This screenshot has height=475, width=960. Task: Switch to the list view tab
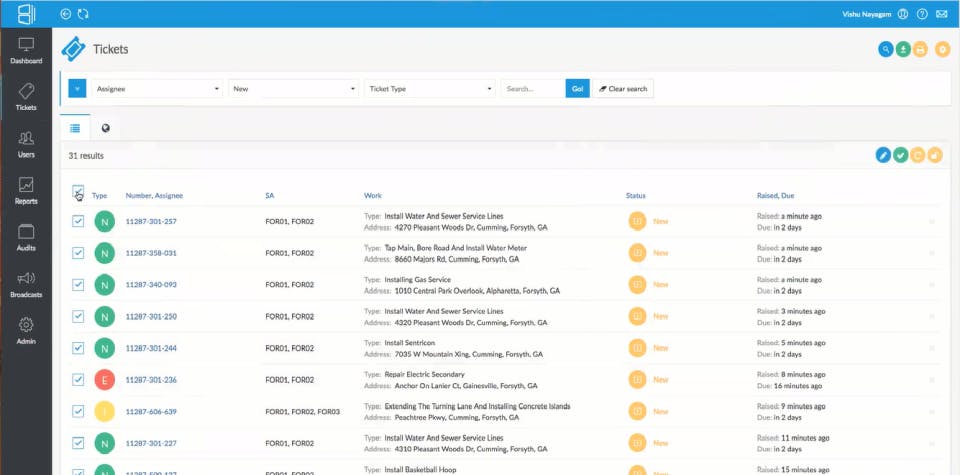(x=75, y=129)
